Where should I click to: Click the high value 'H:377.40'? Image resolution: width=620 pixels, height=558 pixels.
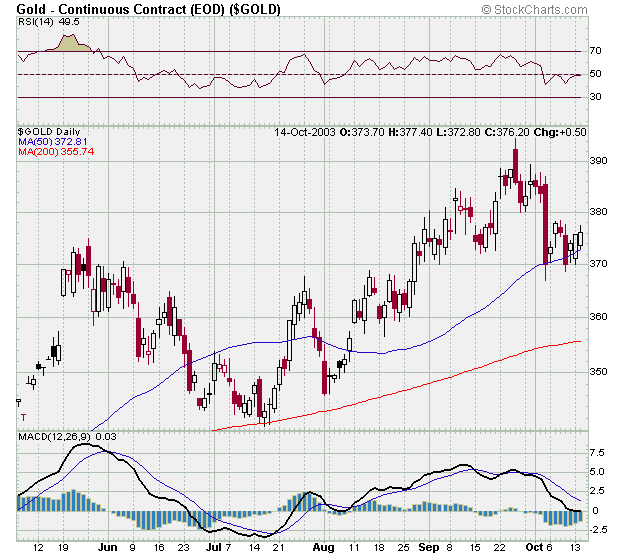pyautogui.click(x=410, y=132)
